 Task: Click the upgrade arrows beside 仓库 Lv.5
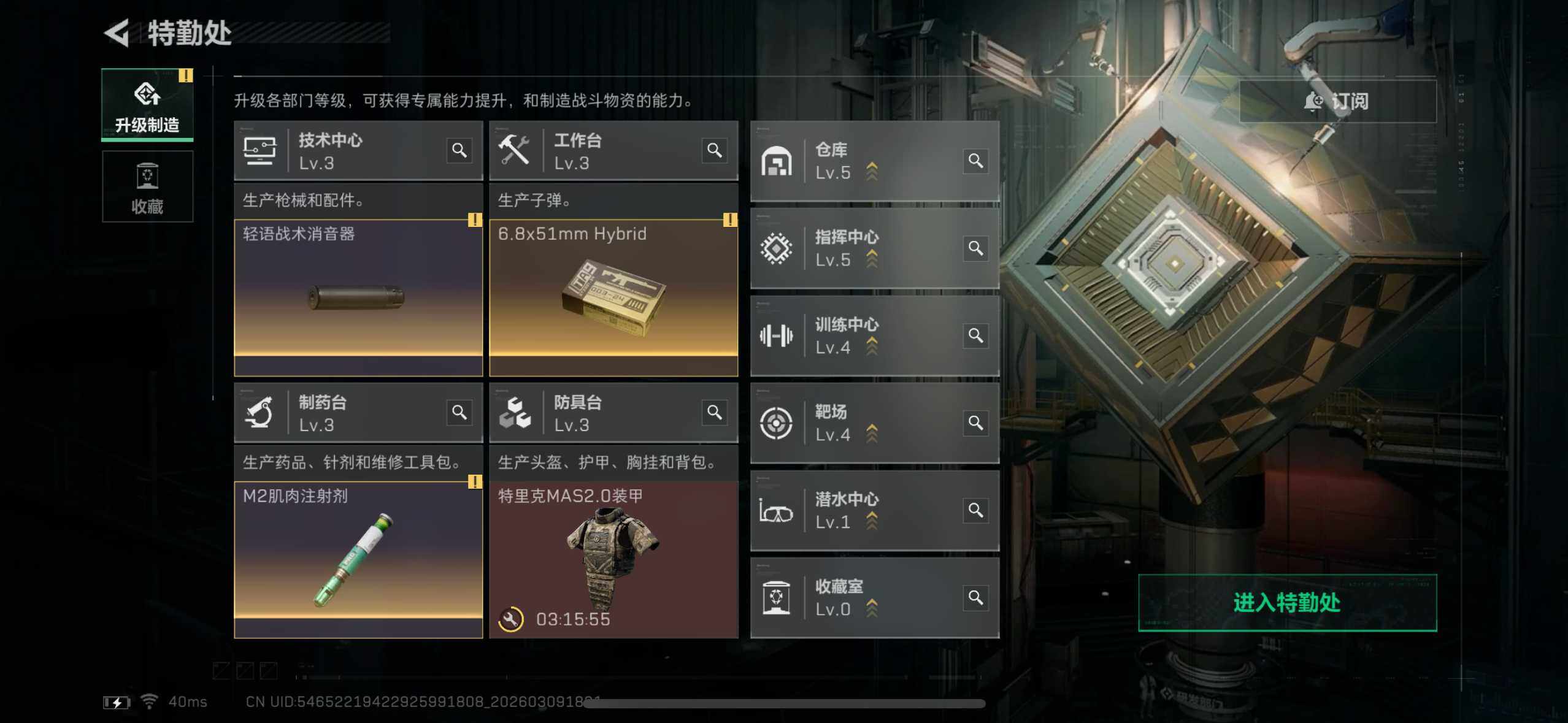pyautogui.click(x=872, y=172)
